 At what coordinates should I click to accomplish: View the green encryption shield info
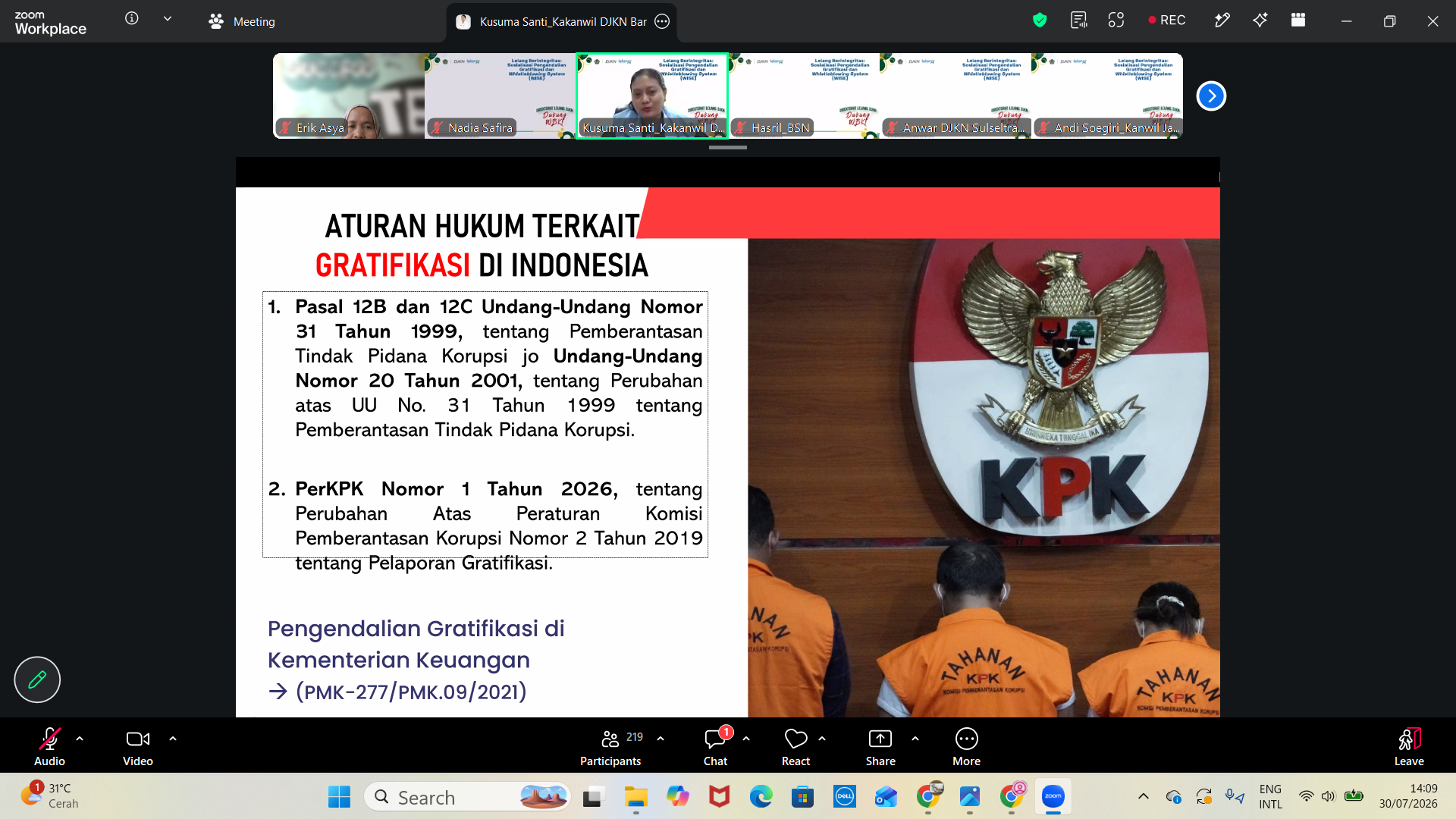point(1040,20)
